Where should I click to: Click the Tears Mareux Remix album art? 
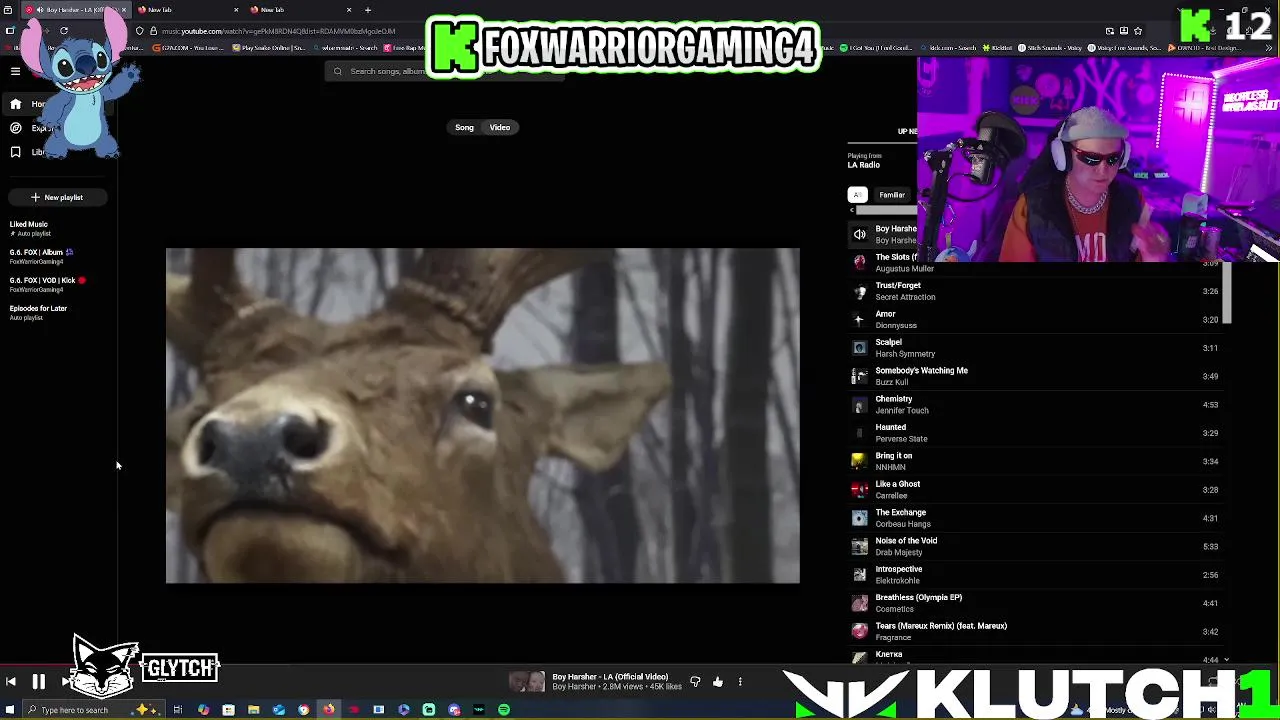tap(859, 631)
